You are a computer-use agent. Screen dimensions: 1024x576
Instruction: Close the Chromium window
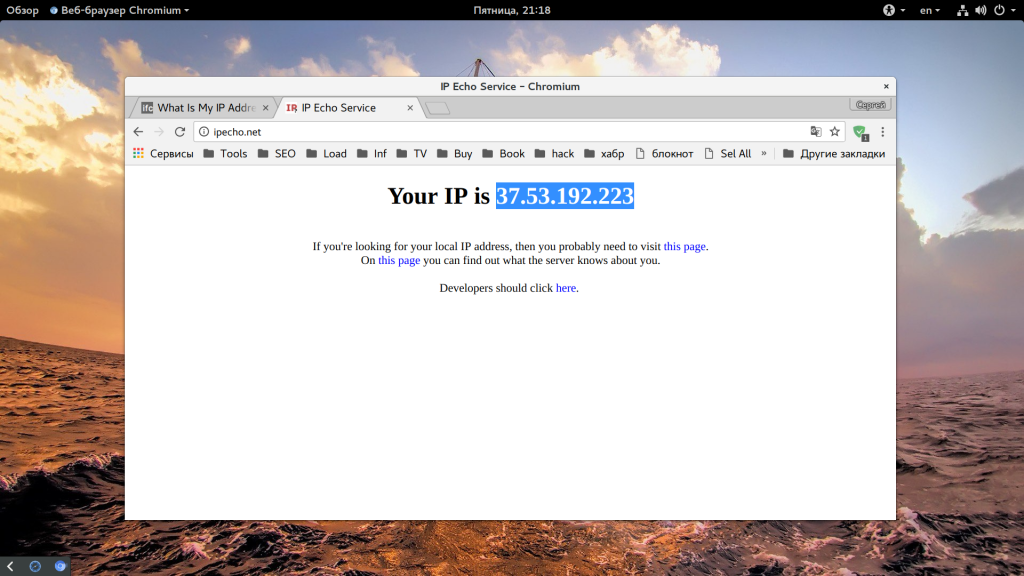click(886, 86)
